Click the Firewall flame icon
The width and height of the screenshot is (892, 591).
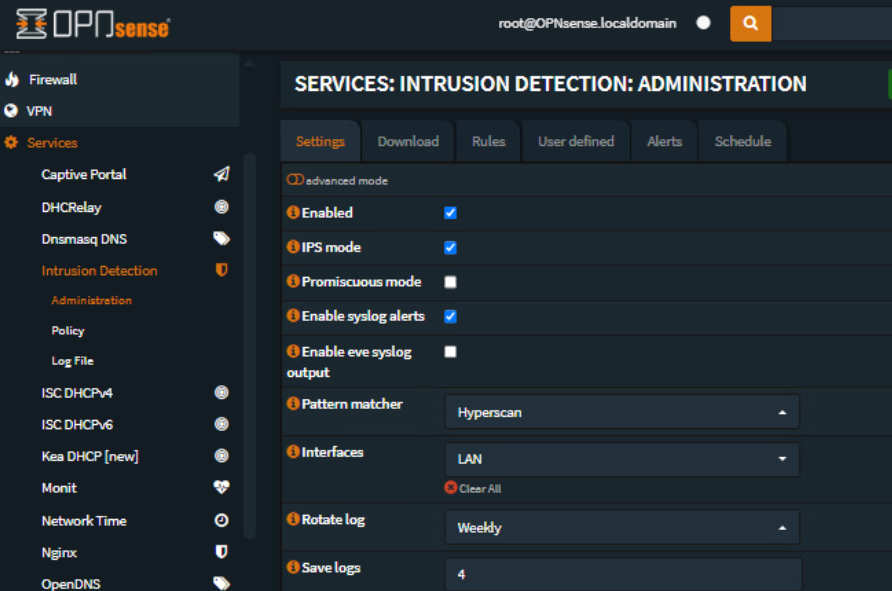click(x=13, y=80)
